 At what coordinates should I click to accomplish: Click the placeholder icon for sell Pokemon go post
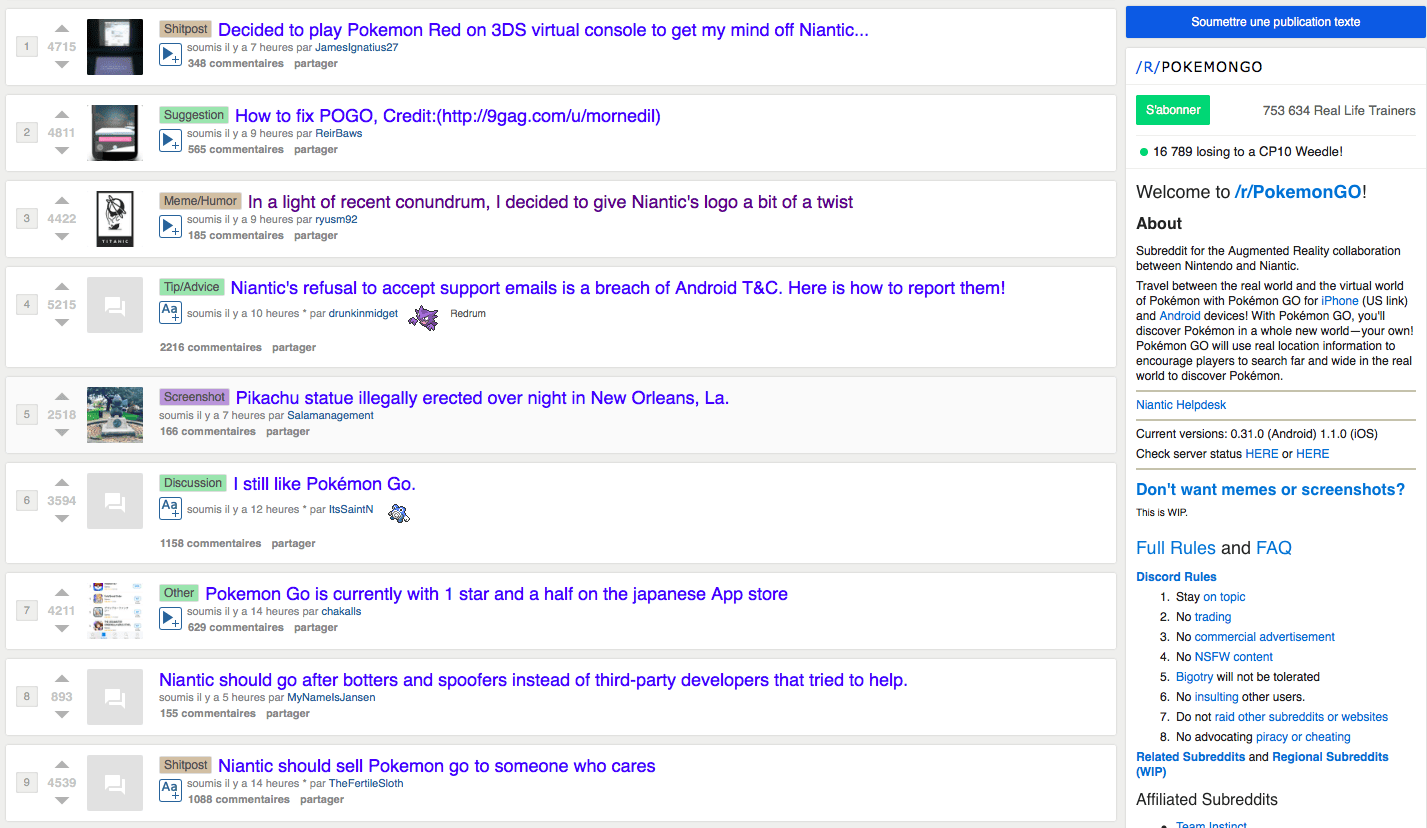coord(115,783)
